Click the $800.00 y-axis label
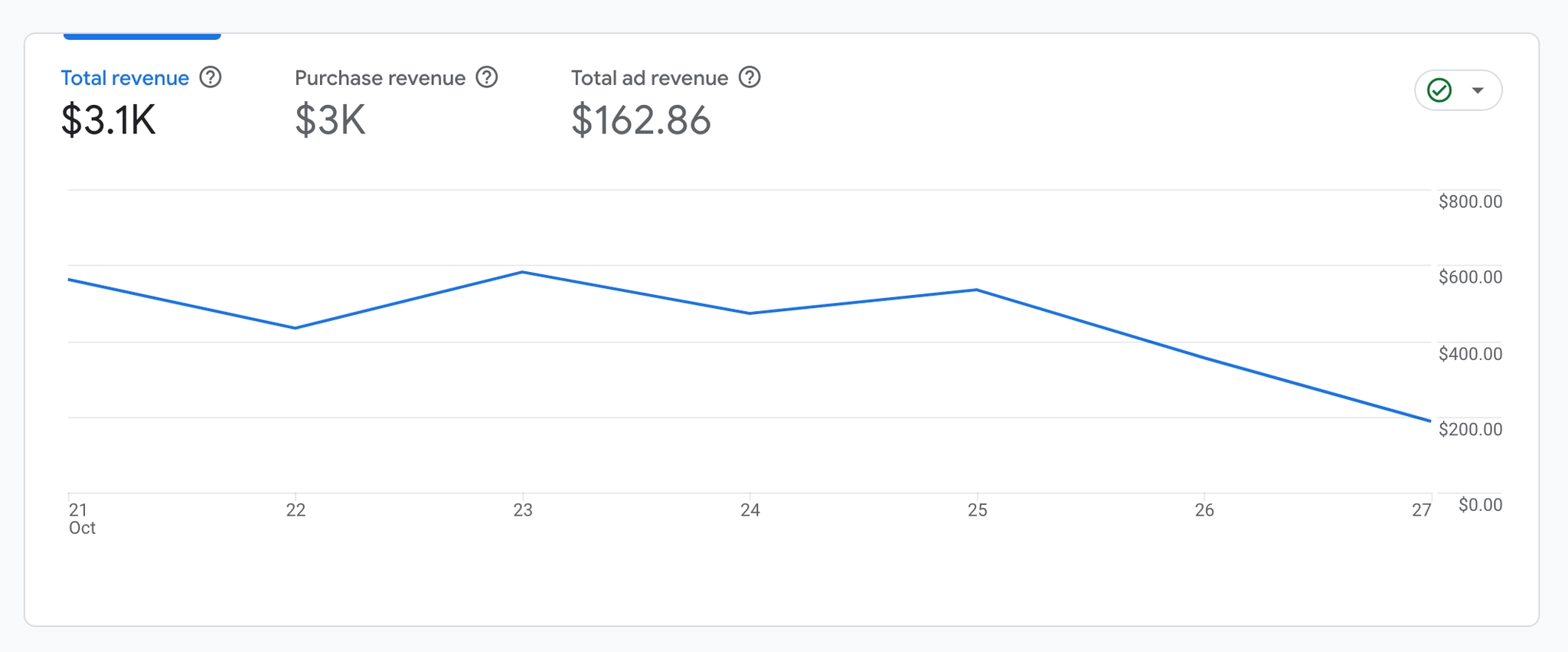The image size is (1568, 652). (x=1470, y=201)
